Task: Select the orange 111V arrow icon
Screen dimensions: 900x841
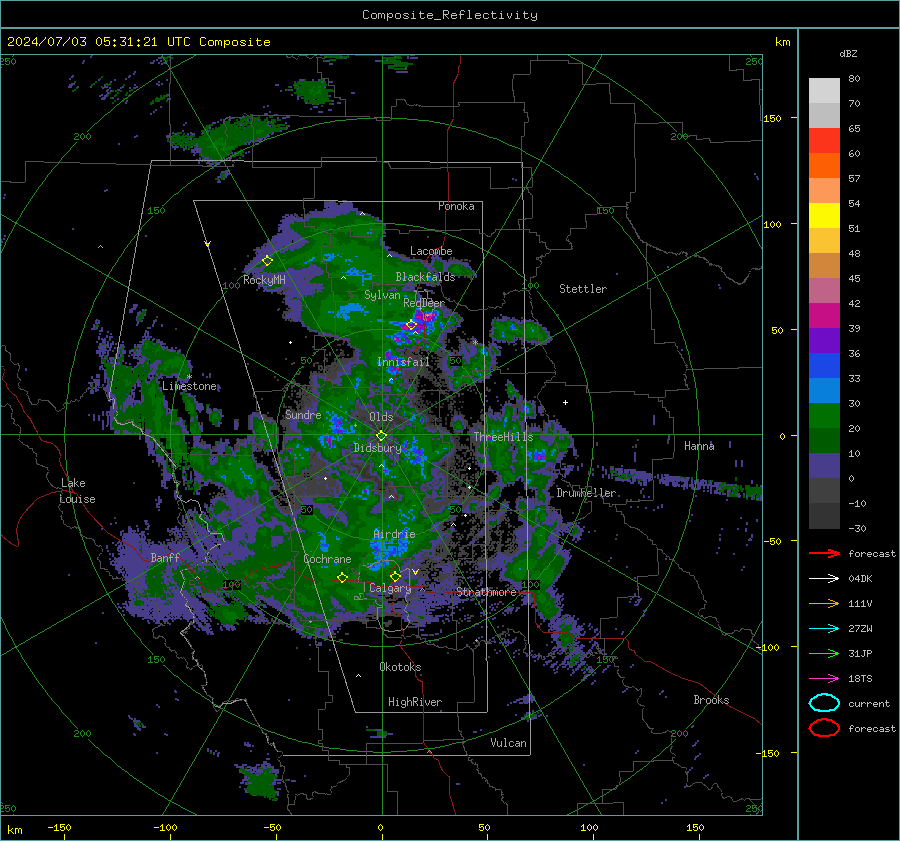Action: pyautogui.click(x=824, y=603)
